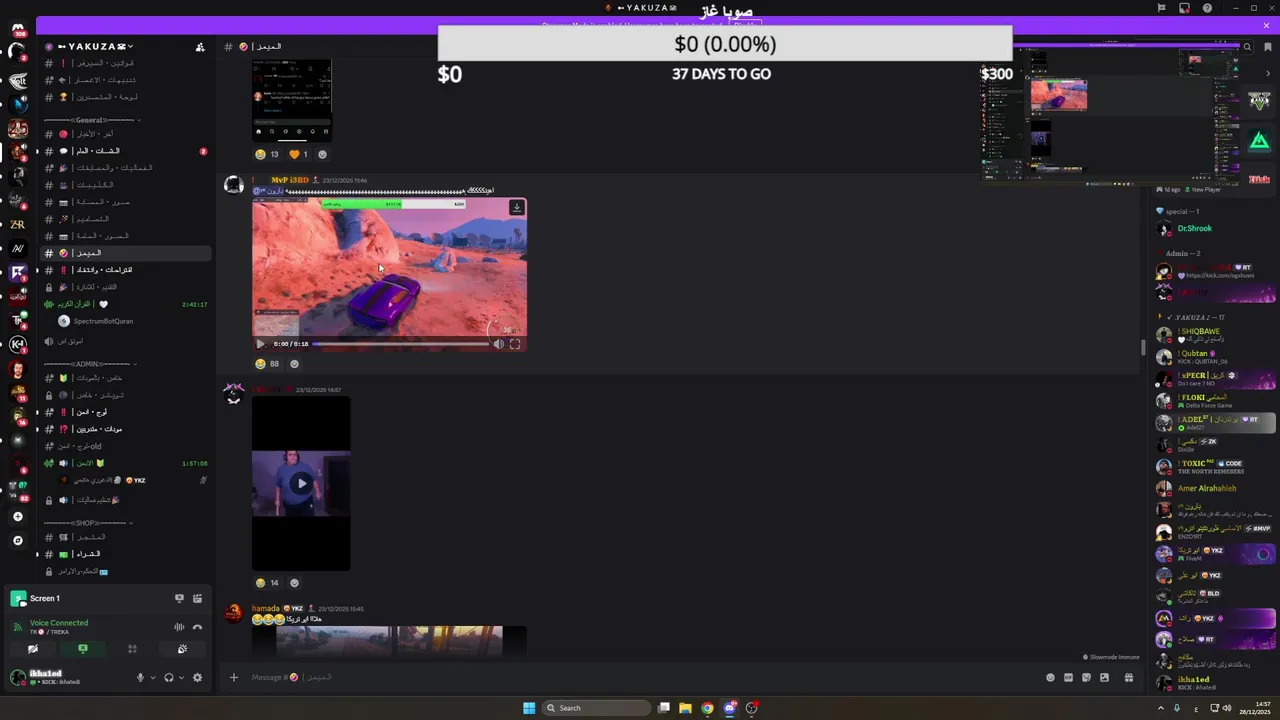
Task: Open headphone output options chevron
Action: (181, 677)
